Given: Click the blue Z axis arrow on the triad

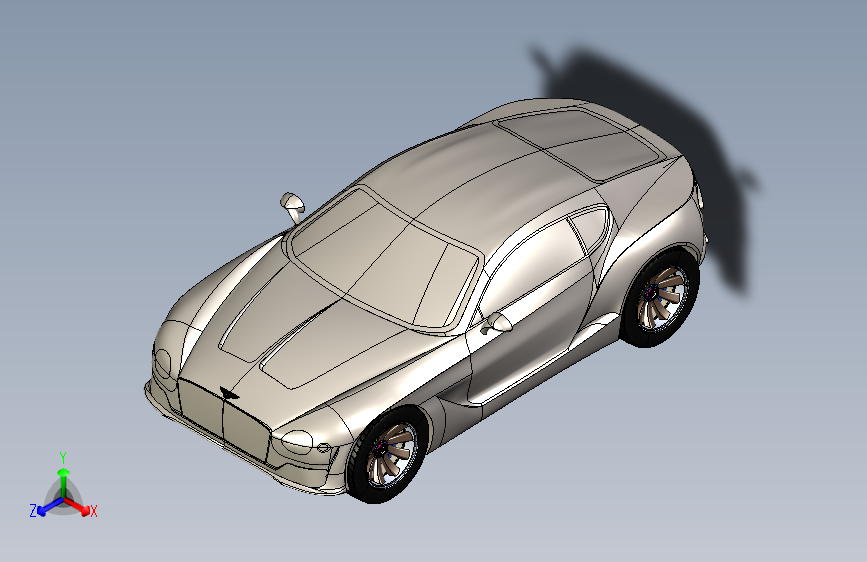Looking at the screenshot, I should point(50,506).
